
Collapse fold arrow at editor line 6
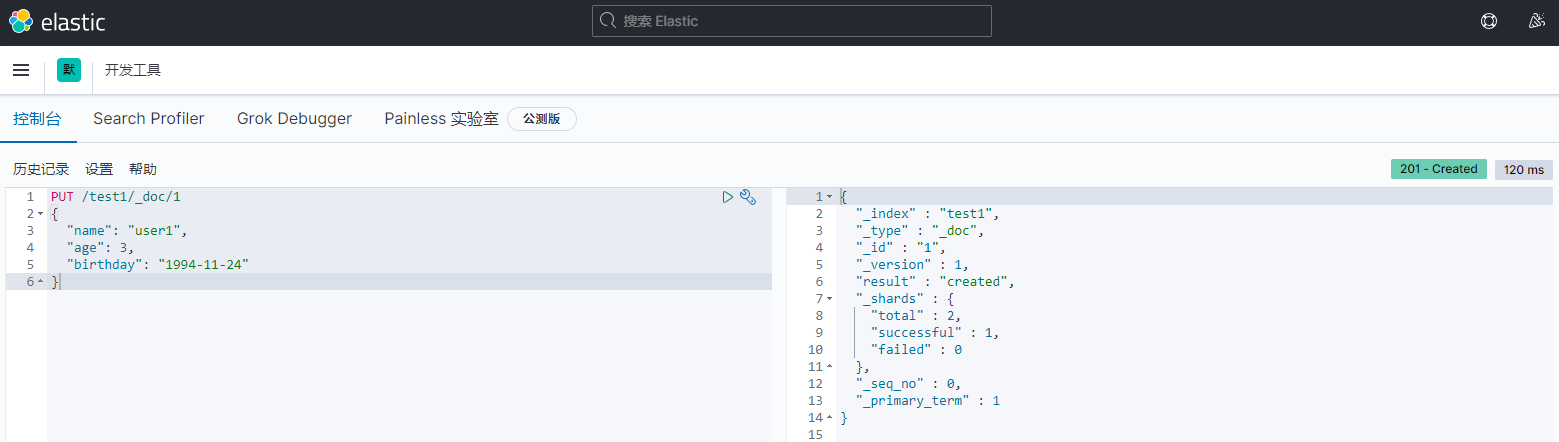pyautogui.click(x=40, y=282)
